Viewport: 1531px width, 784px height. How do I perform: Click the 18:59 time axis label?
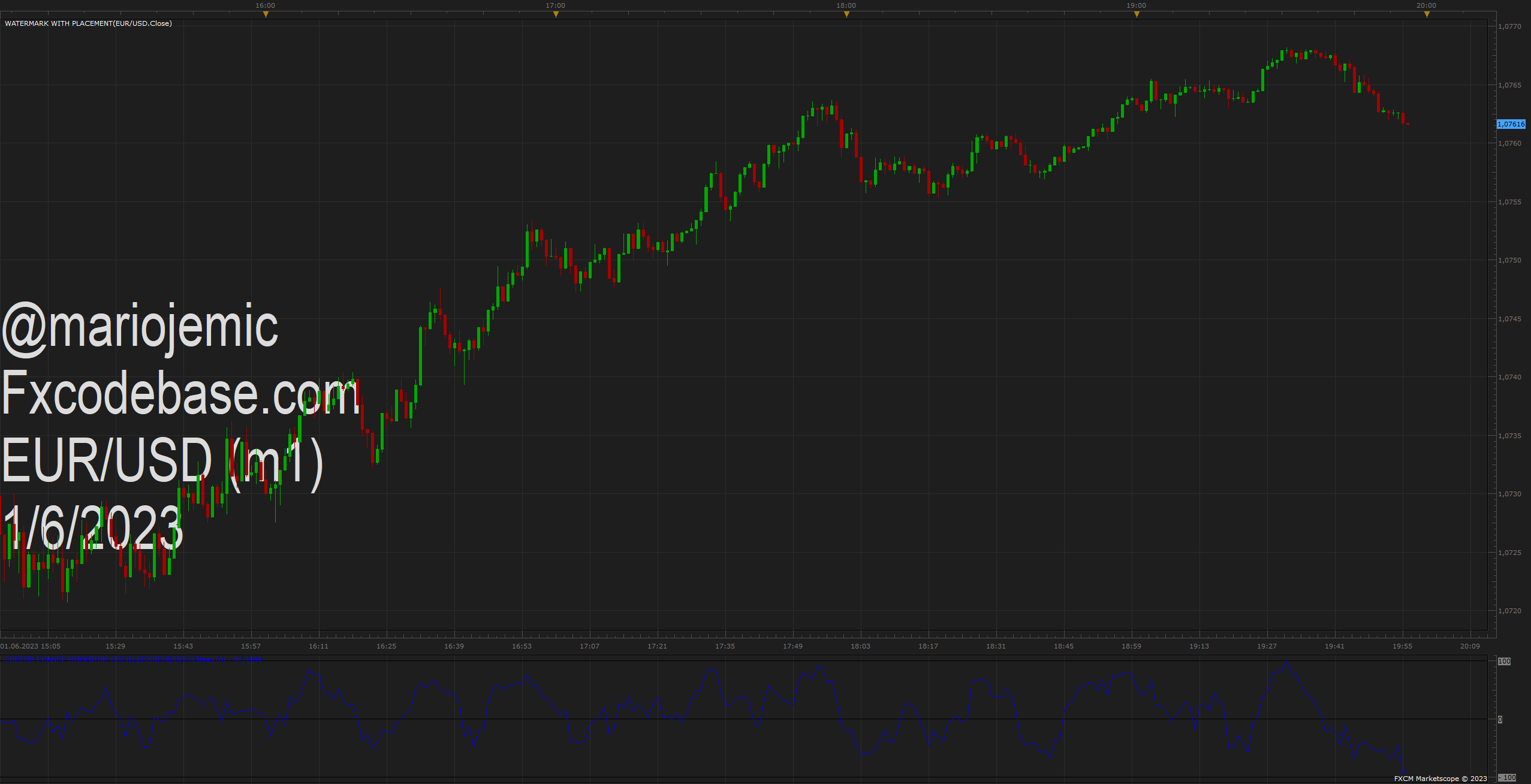1131,646
